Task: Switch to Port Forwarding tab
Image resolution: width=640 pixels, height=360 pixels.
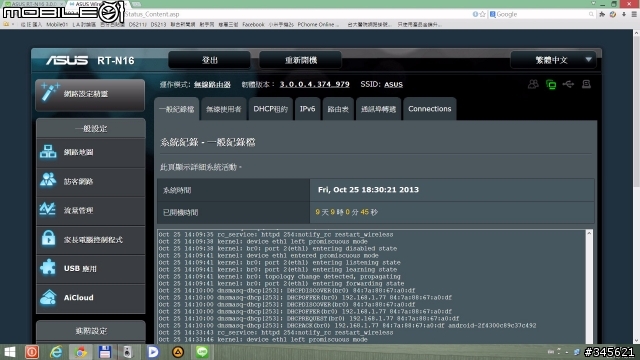Action: pyautogui.click(x=378, y=109)
